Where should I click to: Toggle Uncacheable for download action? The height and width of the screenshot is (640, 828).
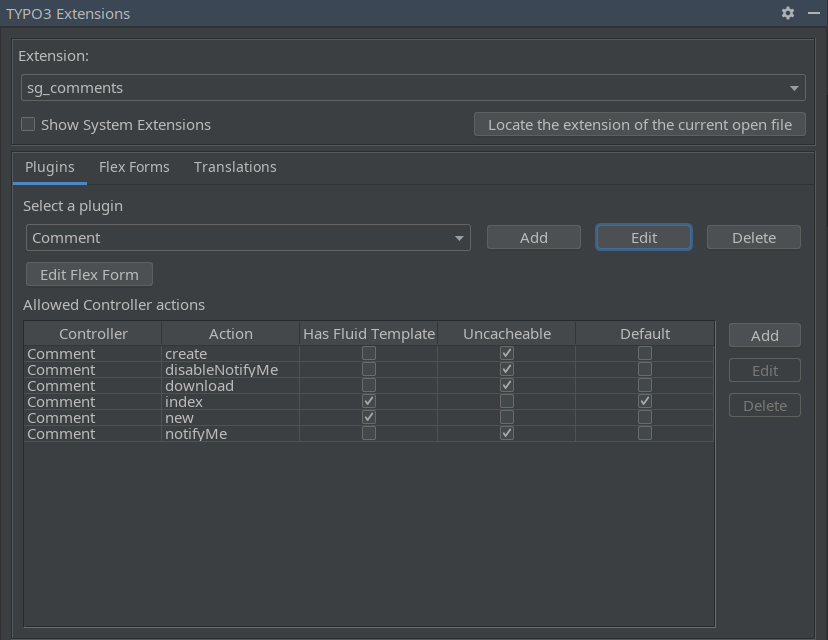pos(507,384)
